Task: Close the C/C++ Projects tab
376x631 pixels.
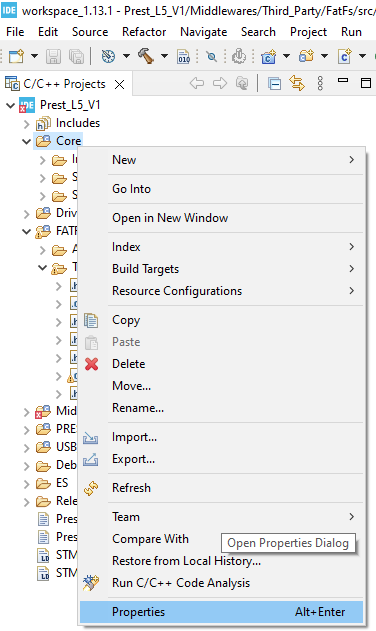Action: tap(119, 85)
